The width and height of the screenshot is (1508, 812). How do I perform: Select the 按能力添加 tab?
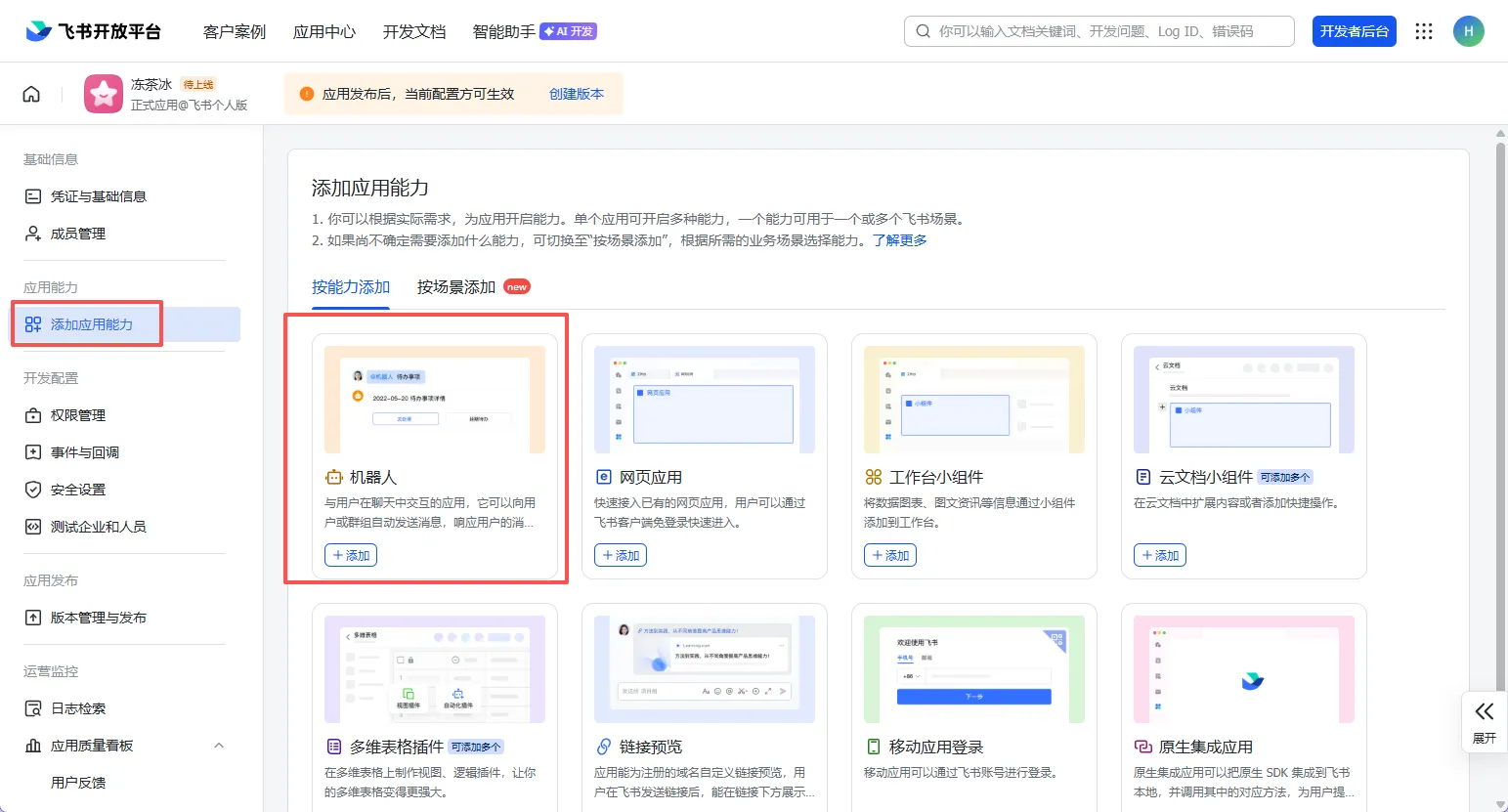point(351,287)
